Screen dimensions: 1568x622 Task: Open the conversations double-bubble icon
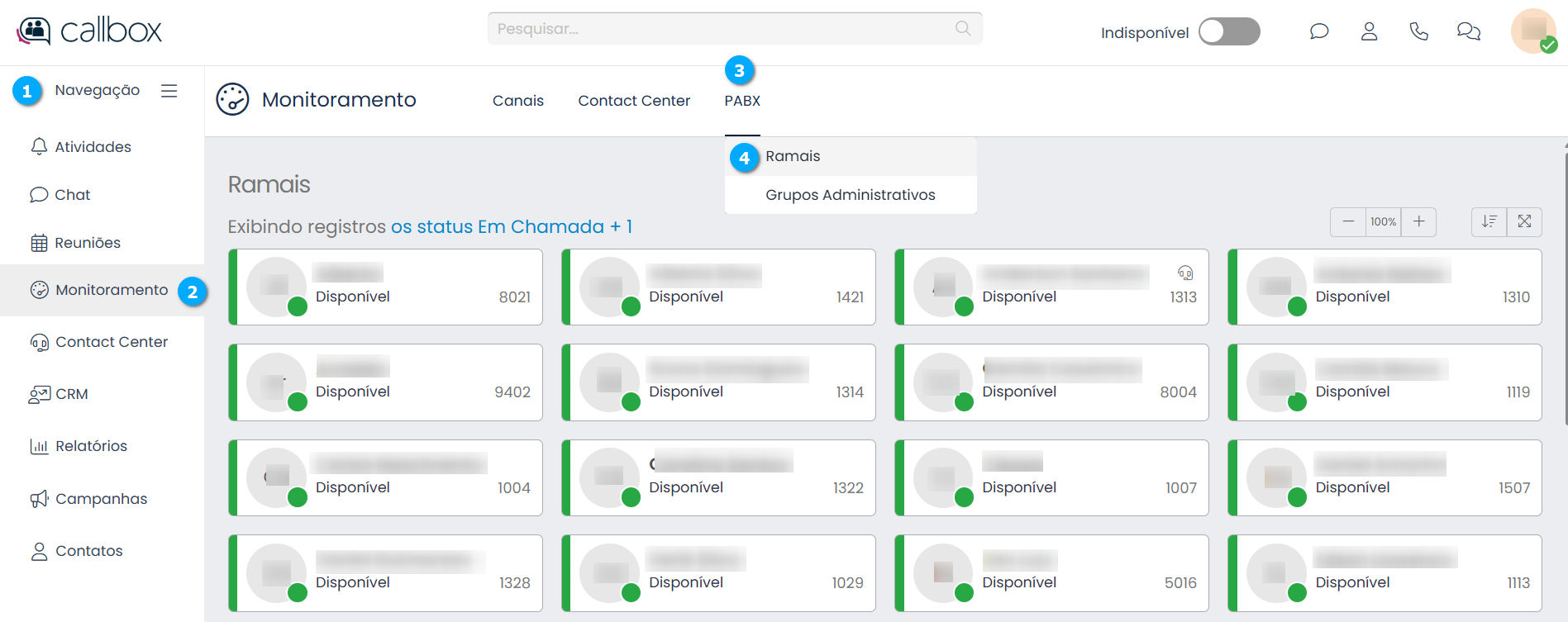pyautogui.click(x=1468, y=31)
